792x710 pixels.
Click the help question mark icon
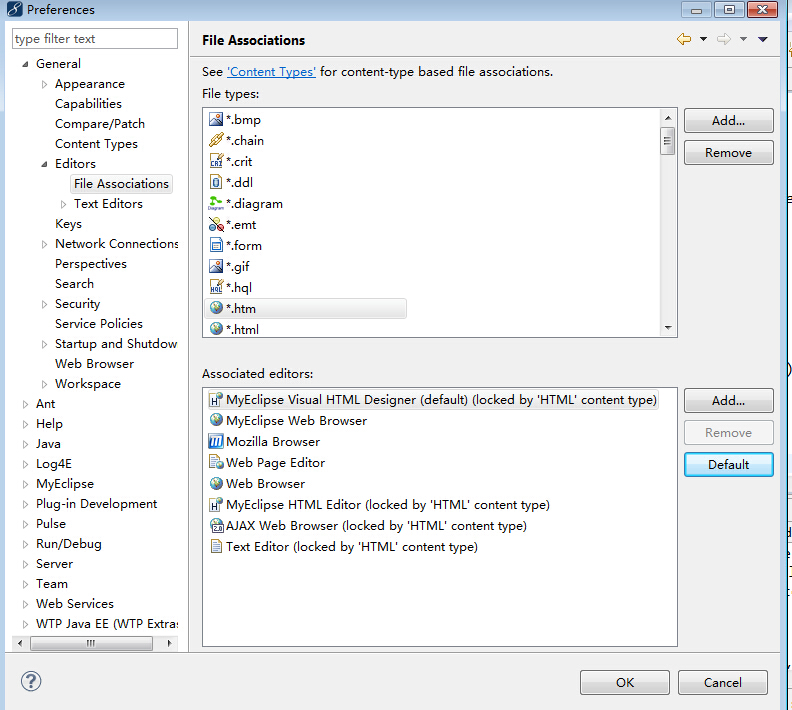31,681
